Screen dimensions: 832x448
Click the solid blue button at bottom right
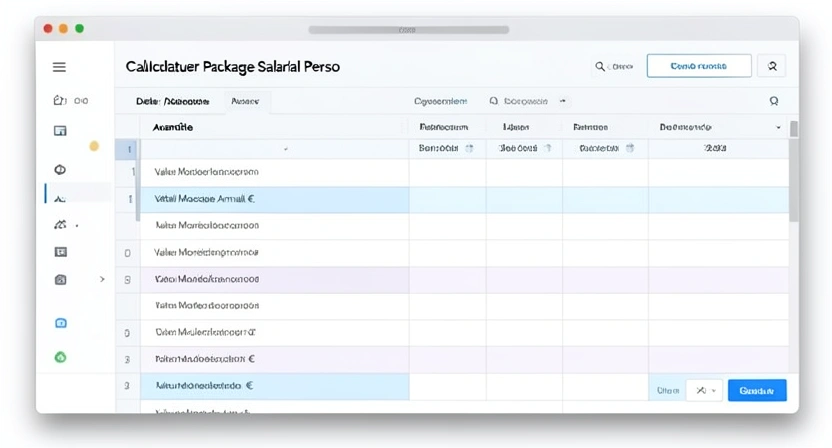757,390
